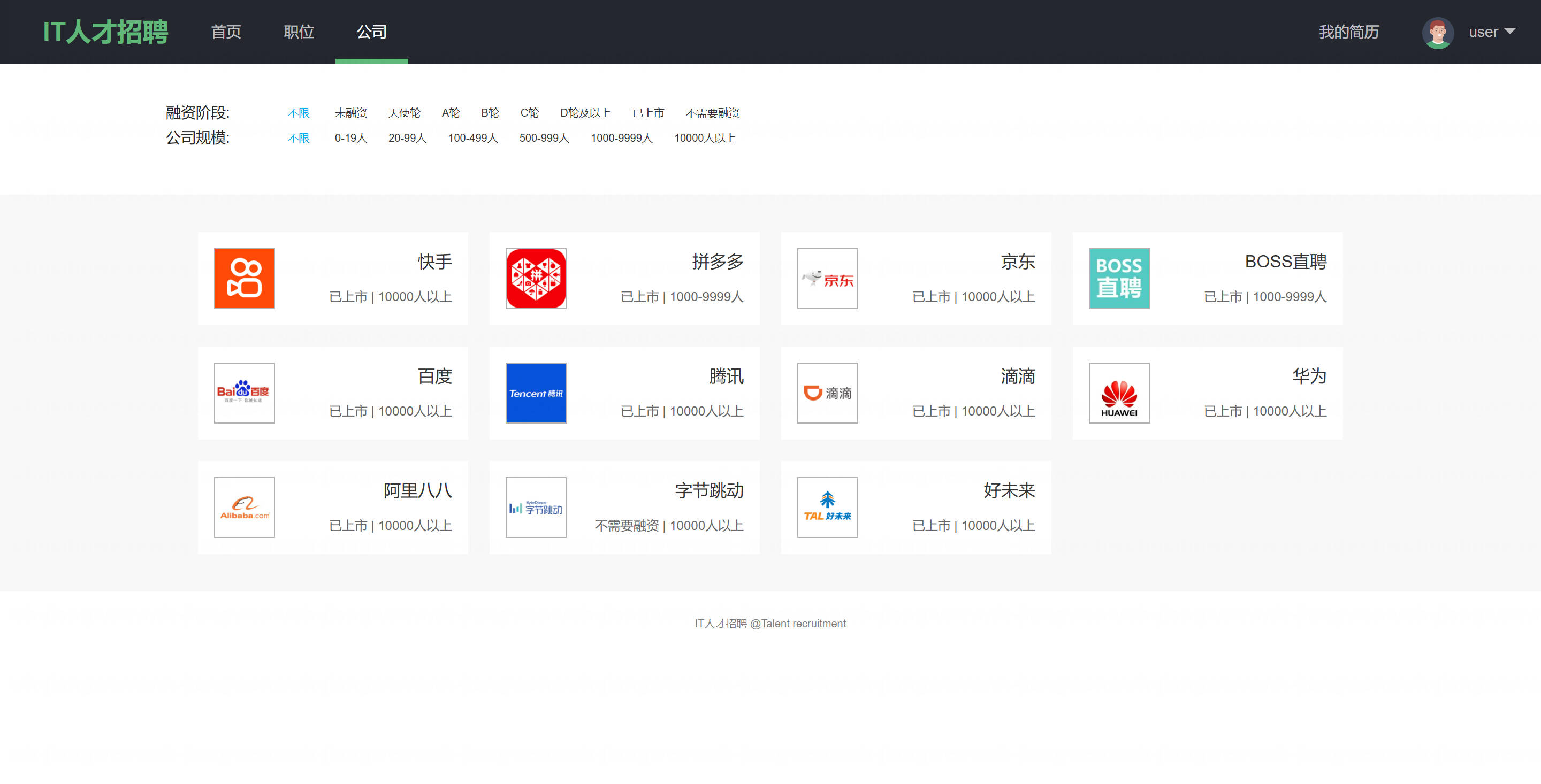Open the 字节跳动 company name
1541x784 pixels.
[710, 490]
